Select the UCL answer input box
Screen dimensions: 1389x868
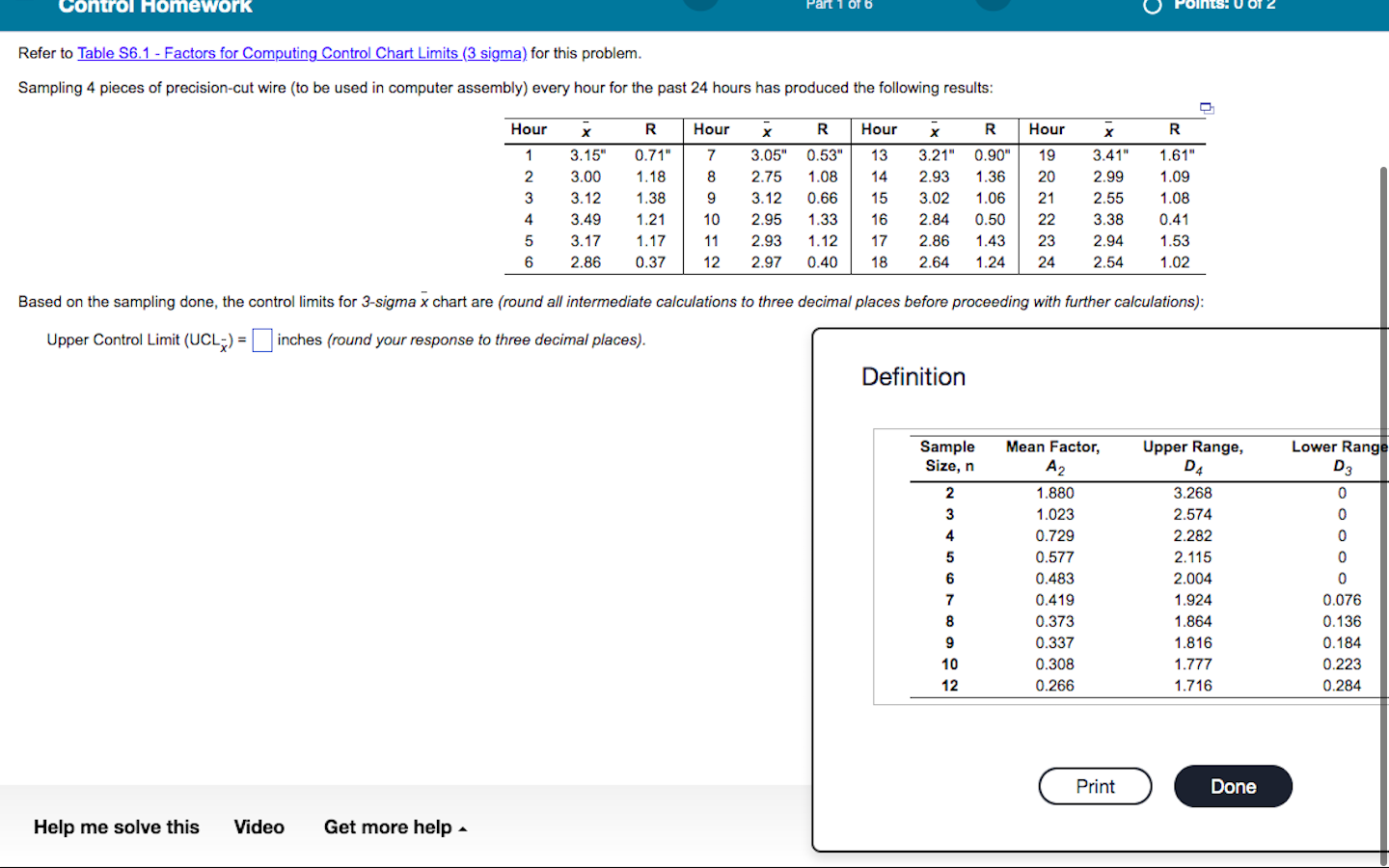click(261, 339)
